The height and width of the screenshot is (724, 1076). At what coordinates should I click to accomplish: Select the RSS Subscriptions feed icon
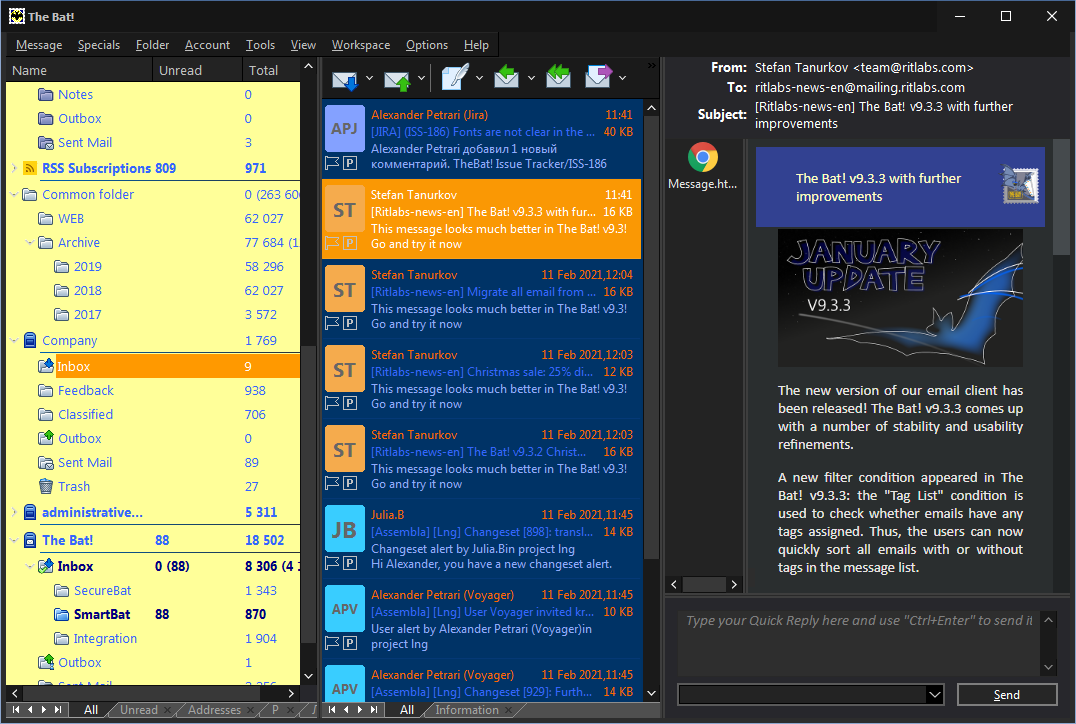(x=30, y=168)
